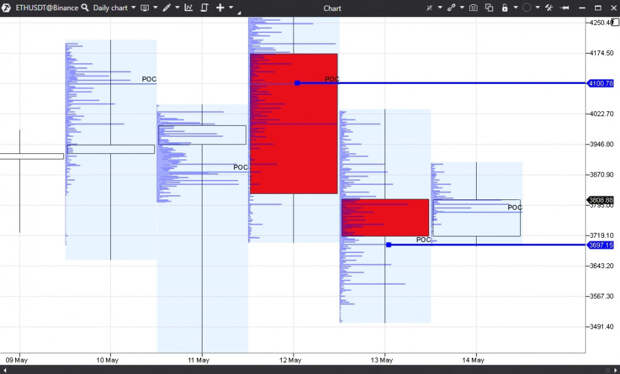Open instrument search with magnifier icon
The height and width of the screenshot is (374, 620).
[85, 8]
